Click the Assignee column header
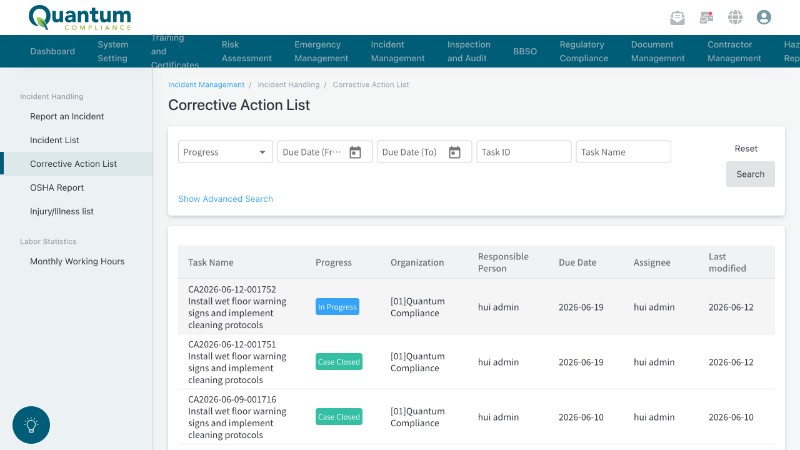The height and width of the screenshot is (450, 800). point(652,262)
